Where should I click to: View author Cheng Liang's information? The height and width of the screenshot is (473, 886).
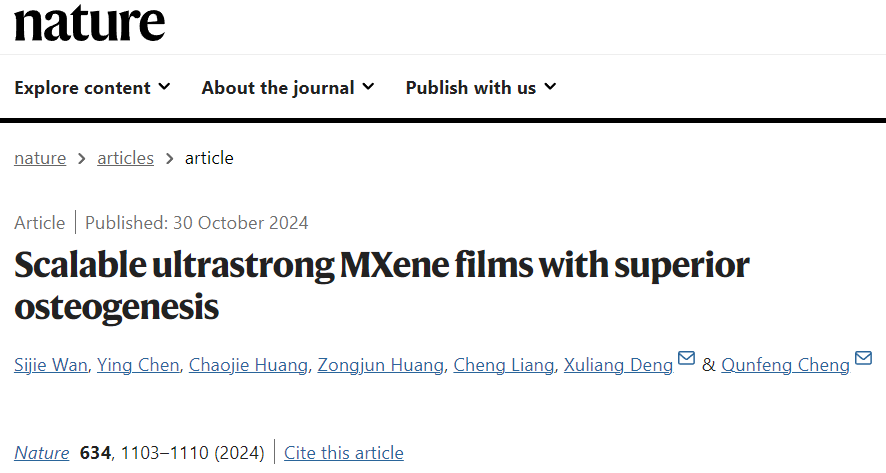point(503,365)
